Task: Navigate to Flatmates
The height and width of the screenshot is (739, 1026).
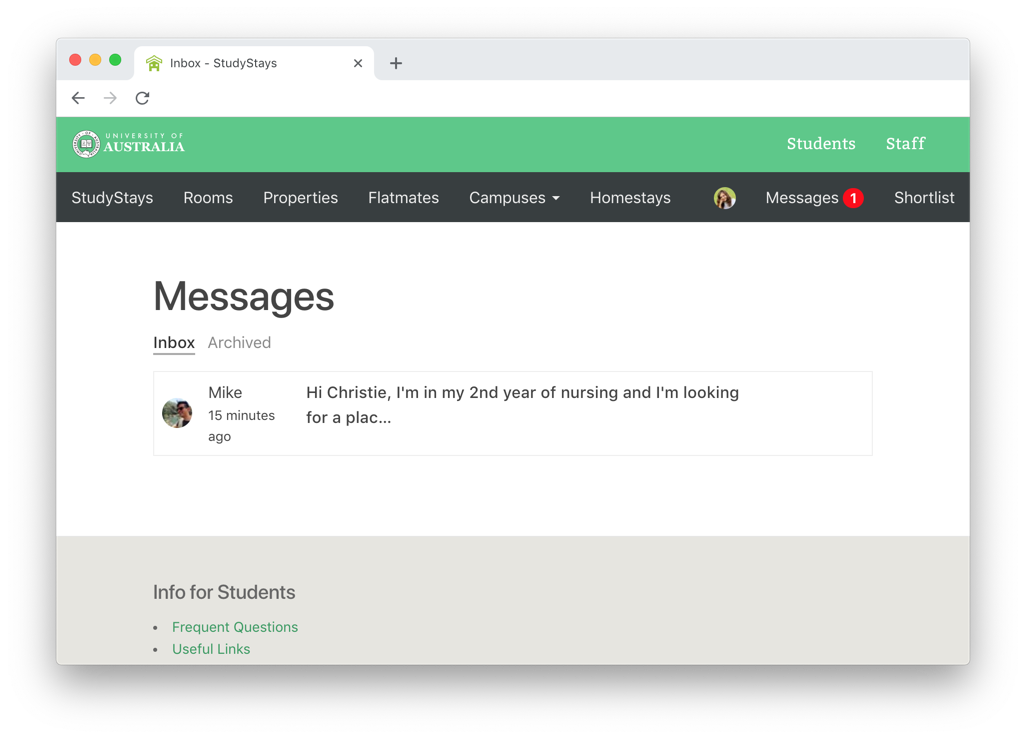Action: click(x=403, y=198)
